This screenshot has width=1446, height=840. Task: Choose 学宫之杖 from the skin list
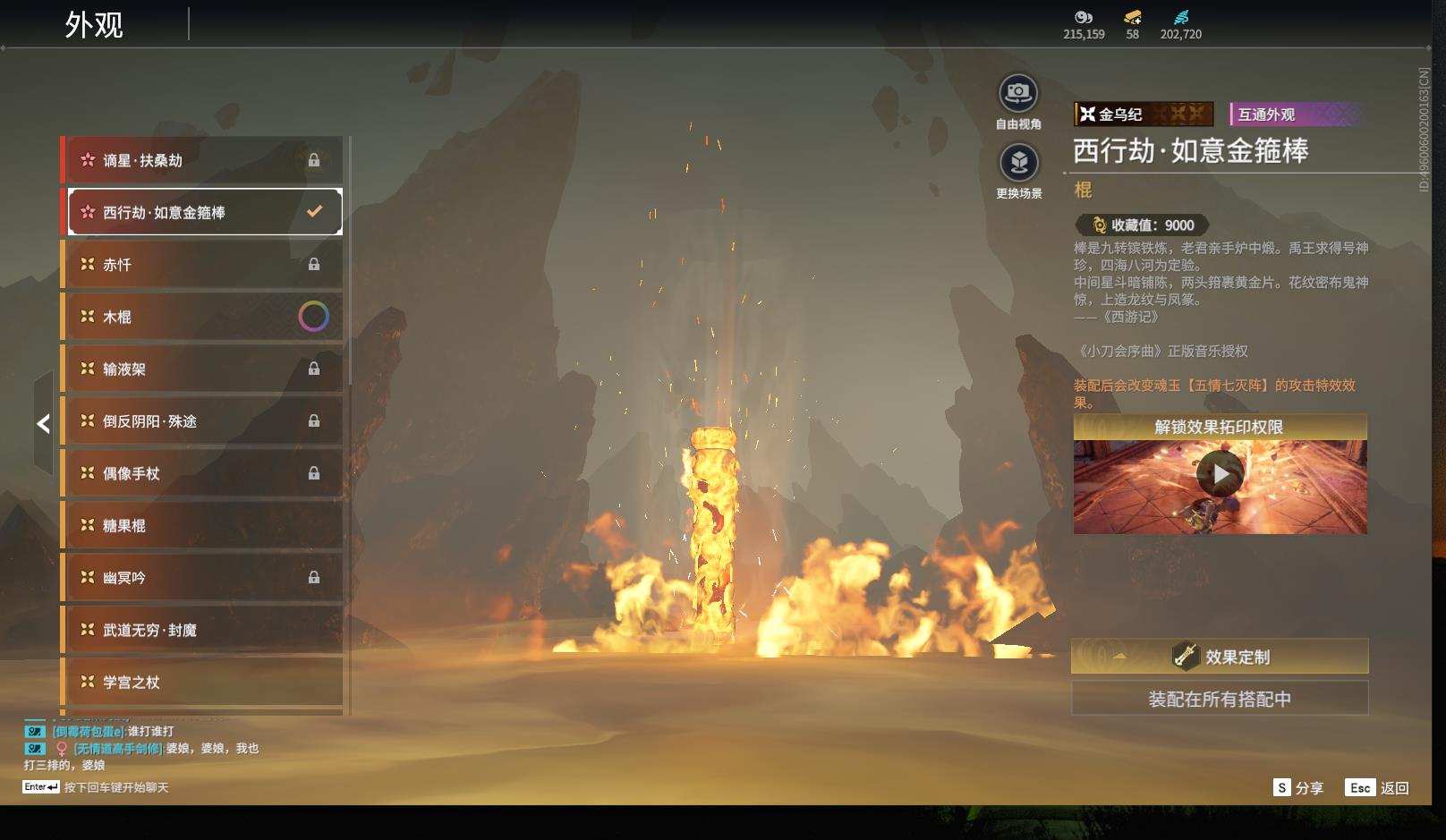202,682
